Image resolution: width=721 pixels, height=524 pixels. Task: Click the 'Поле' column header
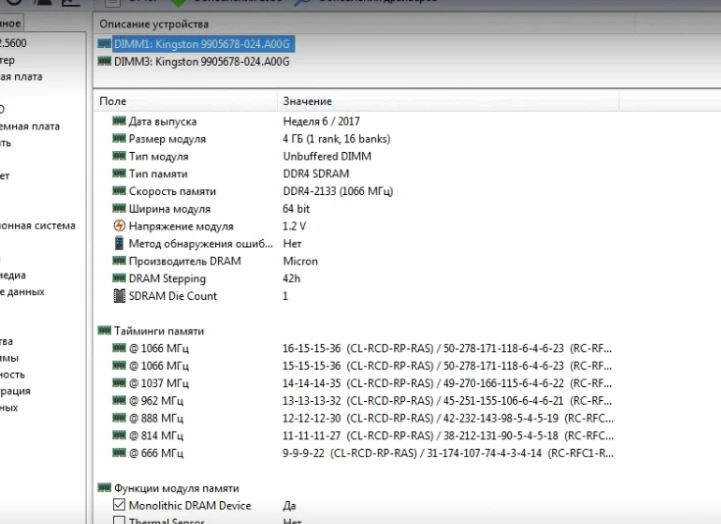[x=113, y=101]
